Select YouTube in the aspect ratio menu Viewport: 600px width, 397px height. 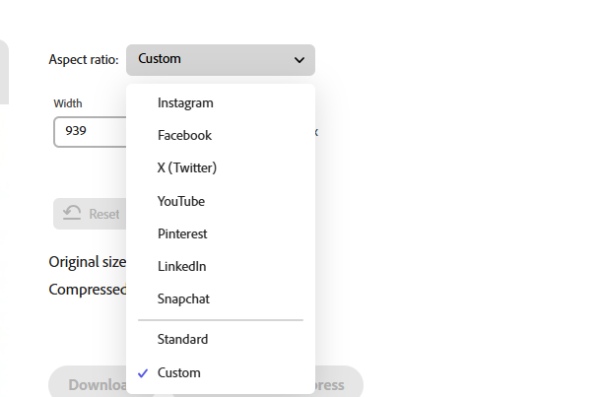[x=220, y=201]
